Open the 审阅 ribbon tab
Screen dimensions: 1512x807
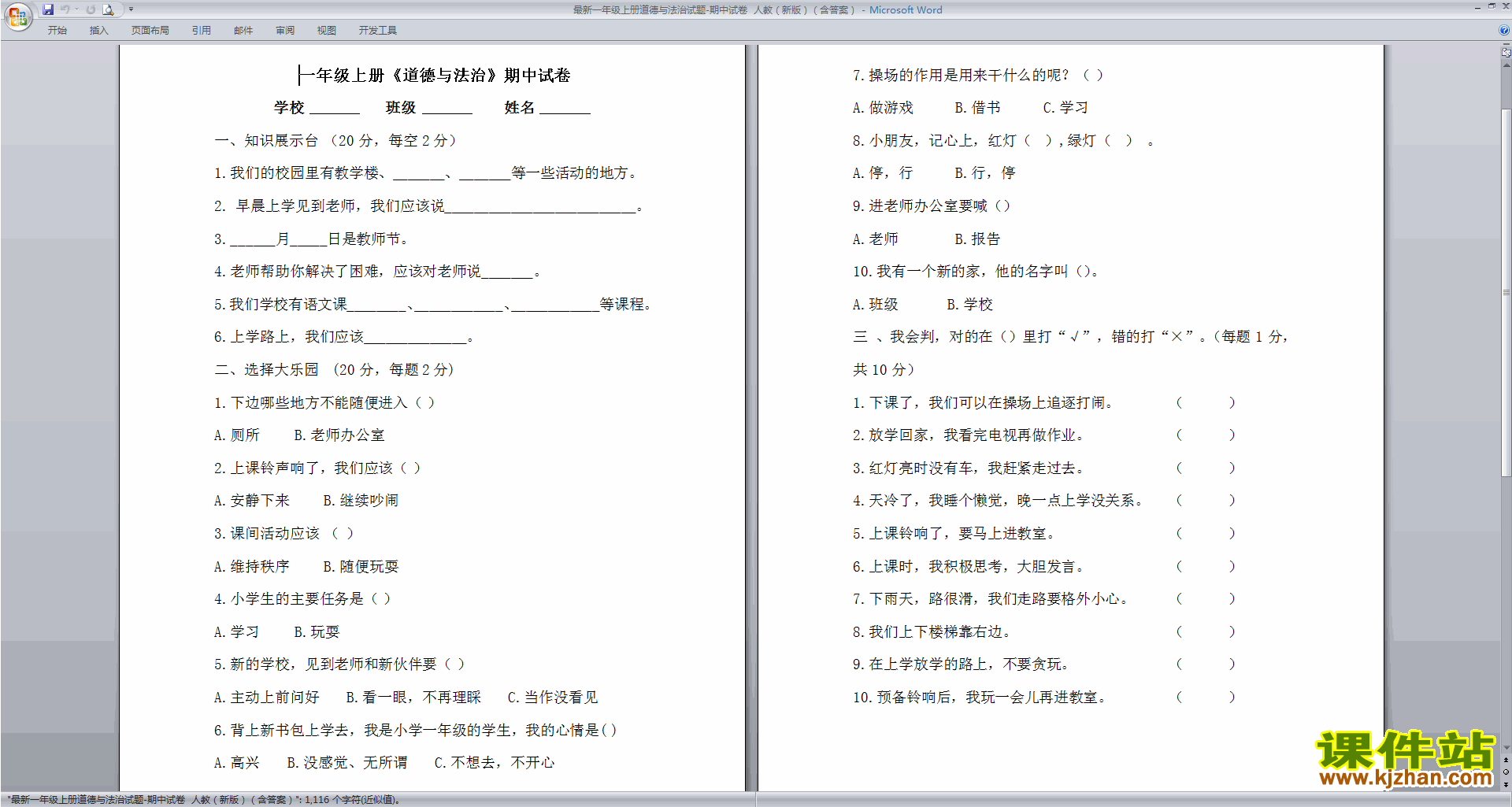284,30
